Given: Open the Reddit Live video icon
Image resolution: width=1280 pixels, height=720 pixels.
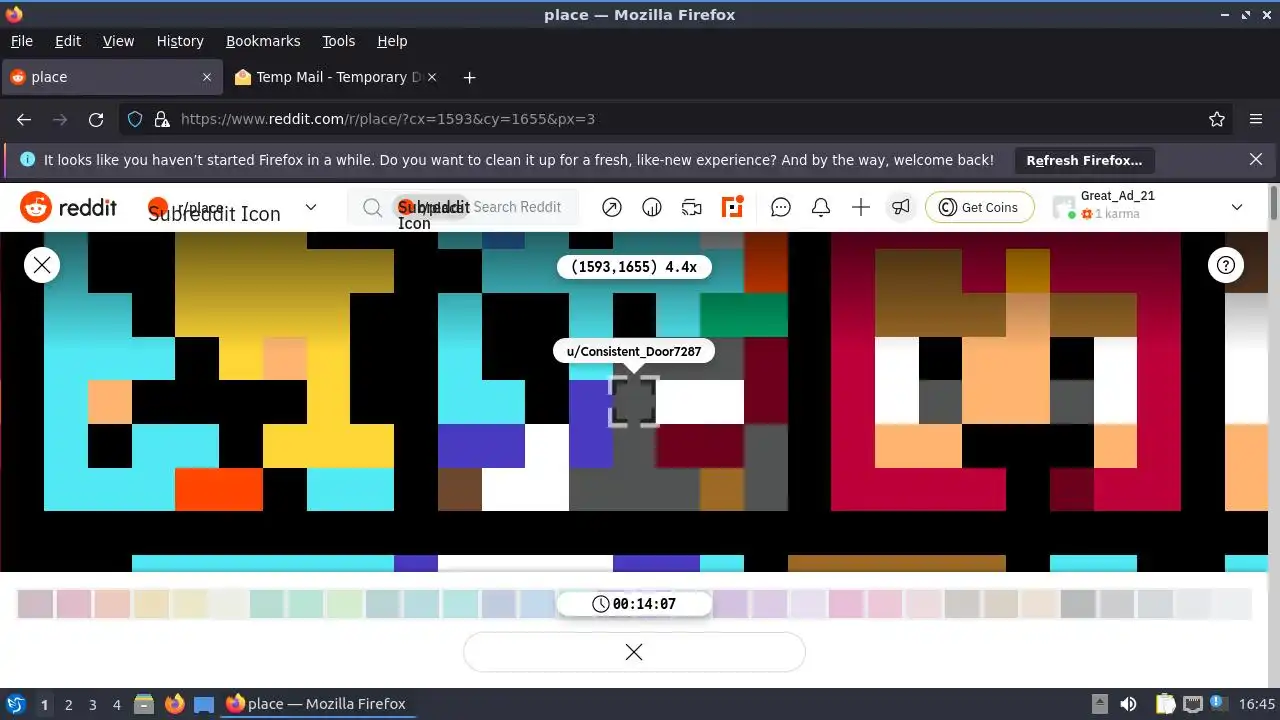Looking at the screenshot, I should coord(692,207).
